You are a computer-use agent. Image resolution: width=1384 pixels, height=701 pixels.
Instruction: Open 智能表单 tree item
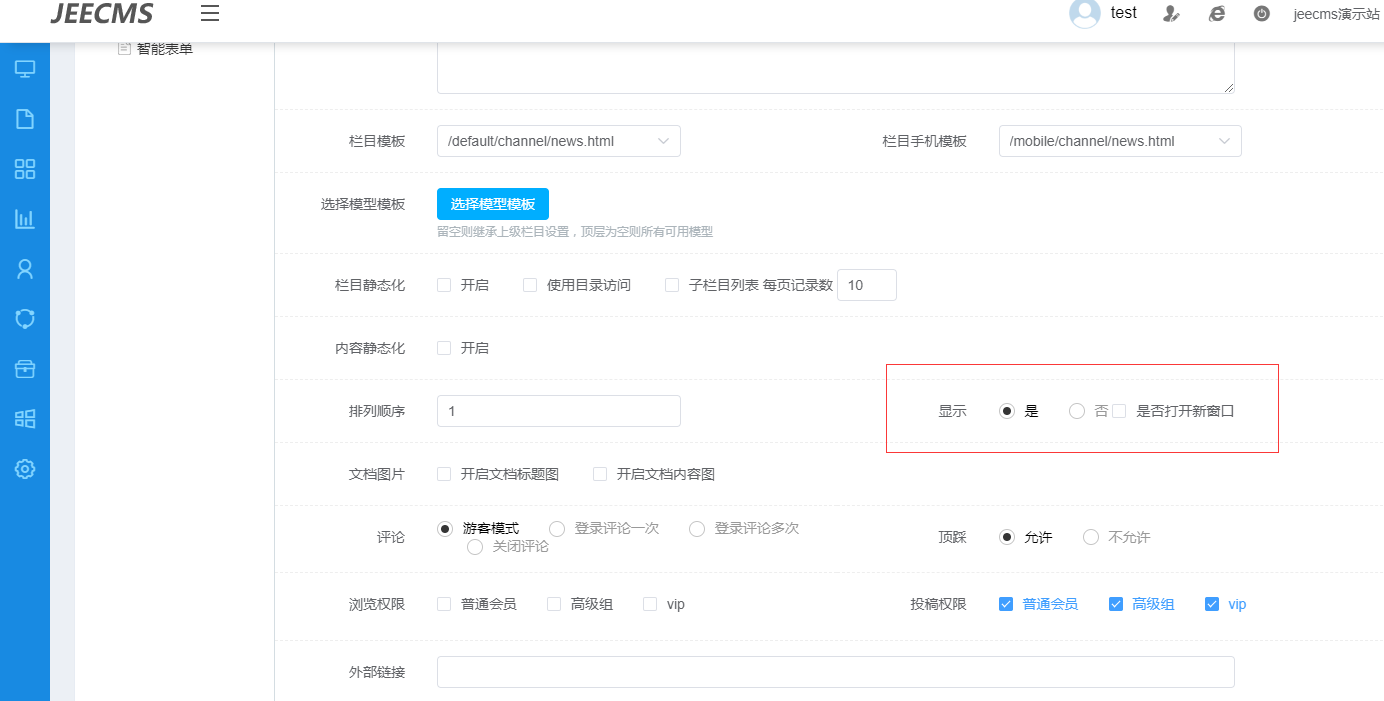(x=164, y=48)
